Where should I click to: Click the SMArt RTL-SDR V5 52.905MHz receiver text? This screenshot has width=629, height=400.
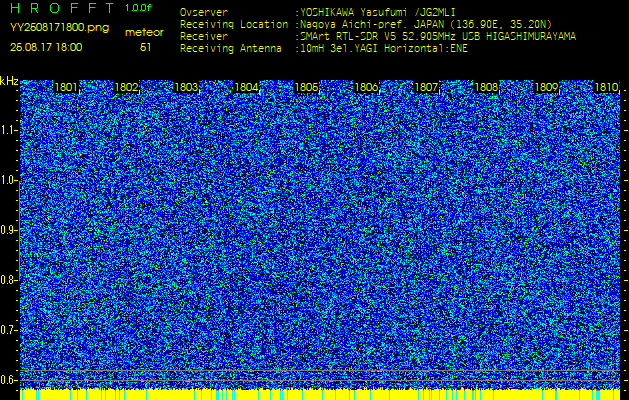[438, 37]
